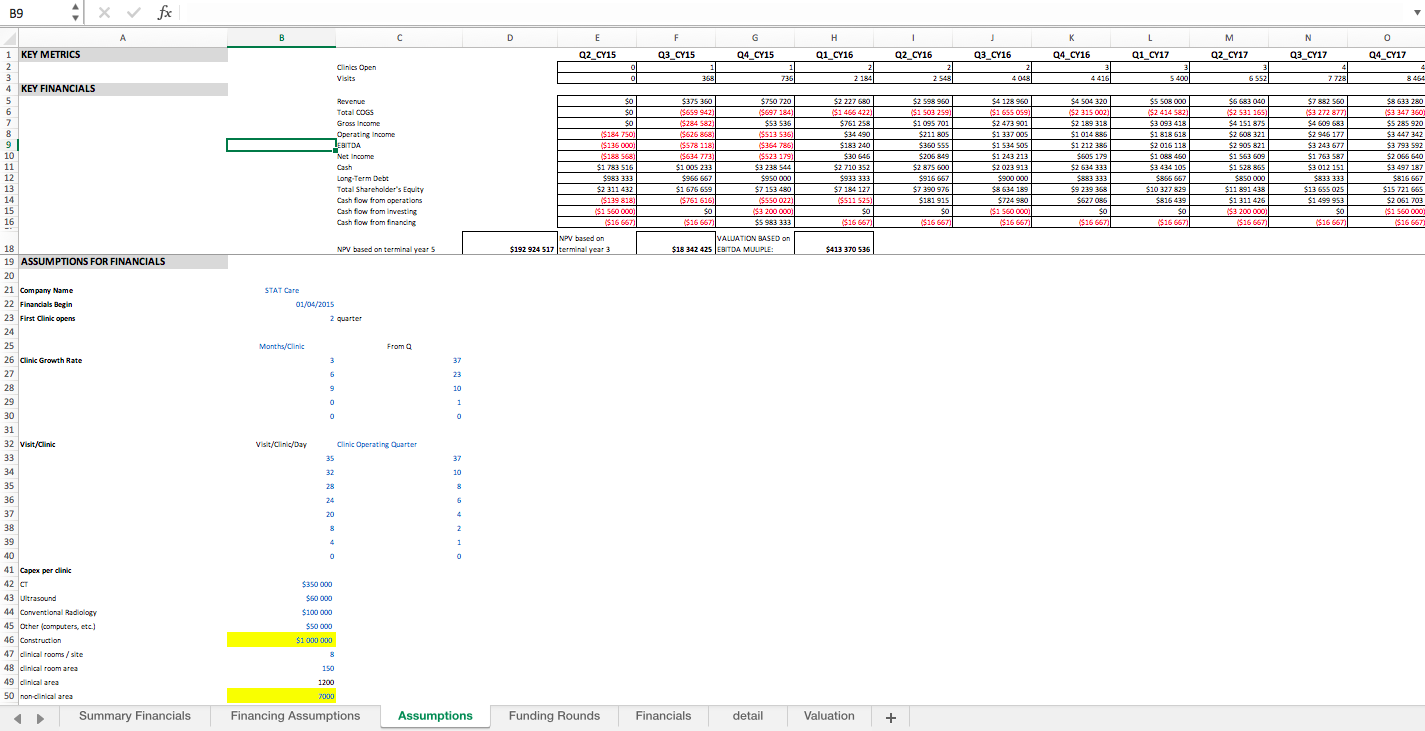Click the confirm checkmark in formula bar

pyautogui.click(x=134, y=12)
